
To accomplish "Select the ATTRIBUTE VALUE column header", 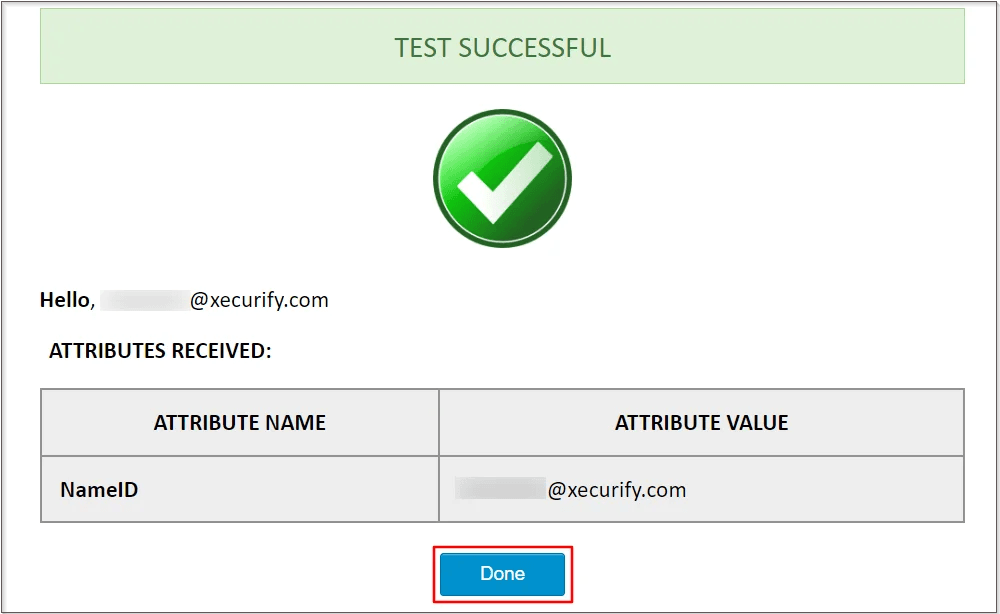I will [x=702, y=422].
